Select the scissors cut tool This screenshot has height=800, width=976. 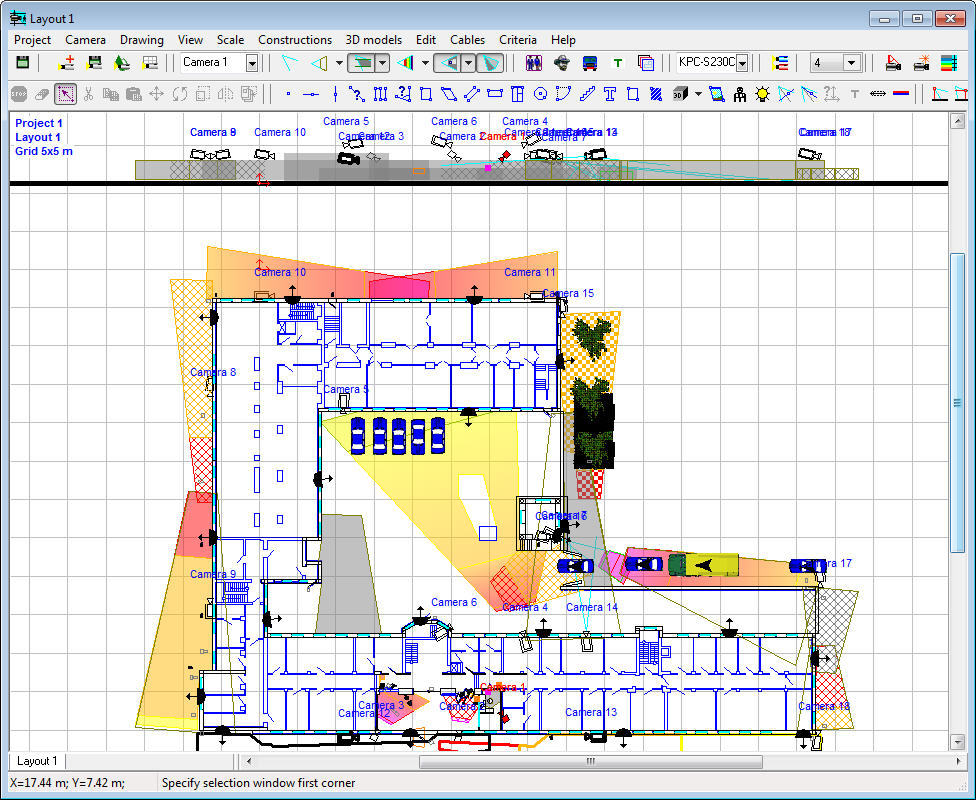(88, 95)
